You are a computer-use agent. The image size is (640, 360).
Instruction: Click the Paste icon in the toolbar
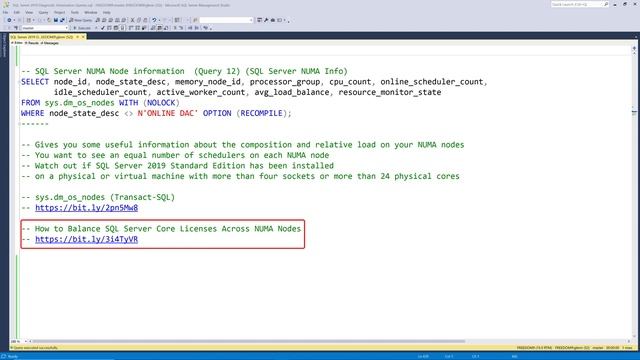(145, 20)
